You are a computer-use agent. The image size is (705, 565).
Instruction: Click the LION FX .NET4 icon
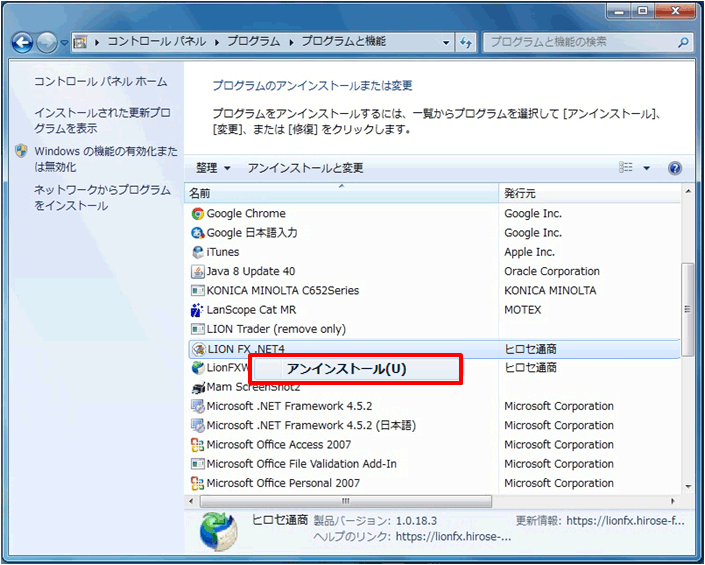tap(198, 349)
